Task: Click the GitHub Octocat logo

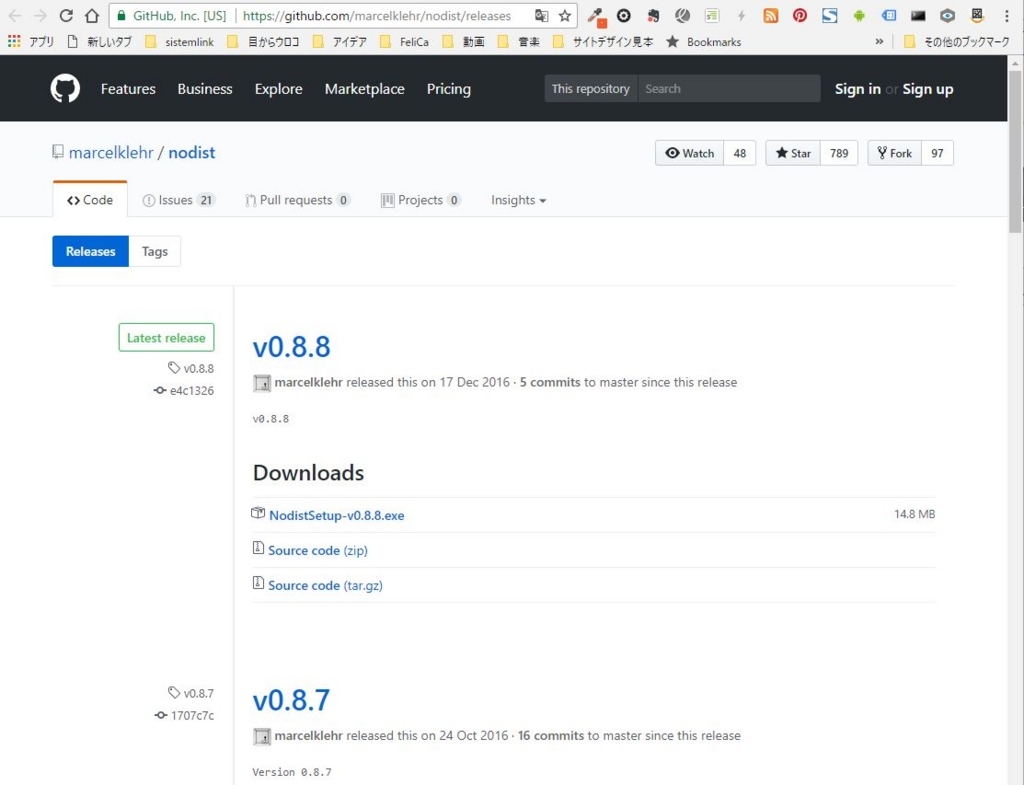Action: pyautogui.click(x=65, y=88)
